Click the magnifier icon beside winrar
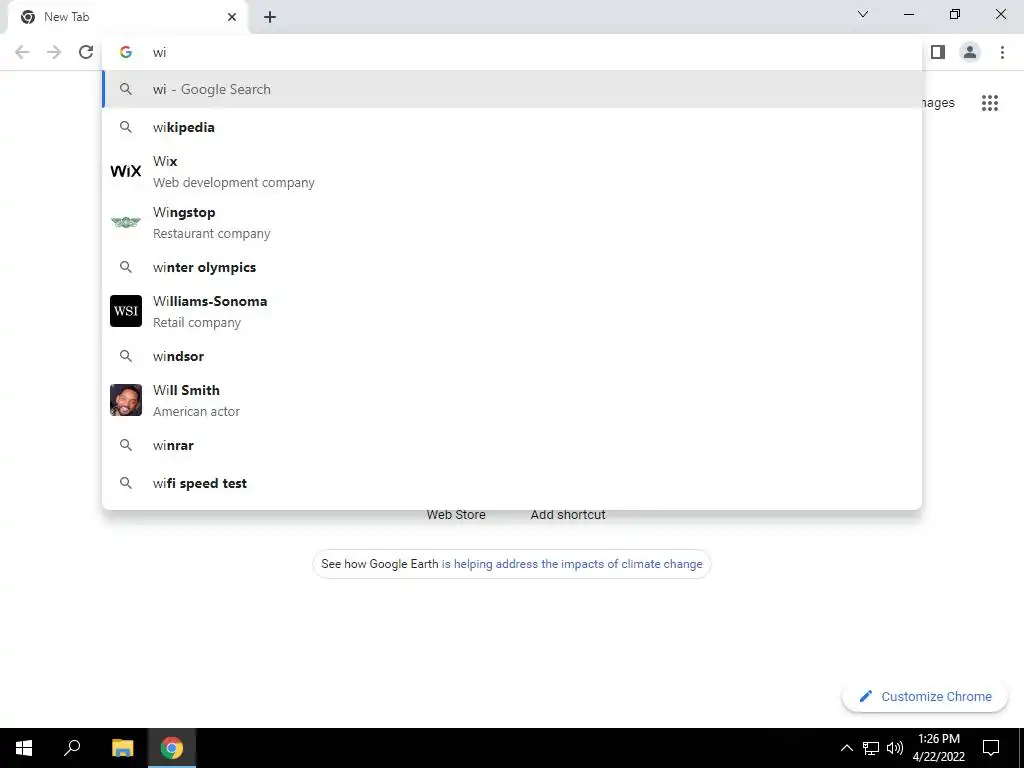Screen dimensions: 1024x768 [126, 445]
